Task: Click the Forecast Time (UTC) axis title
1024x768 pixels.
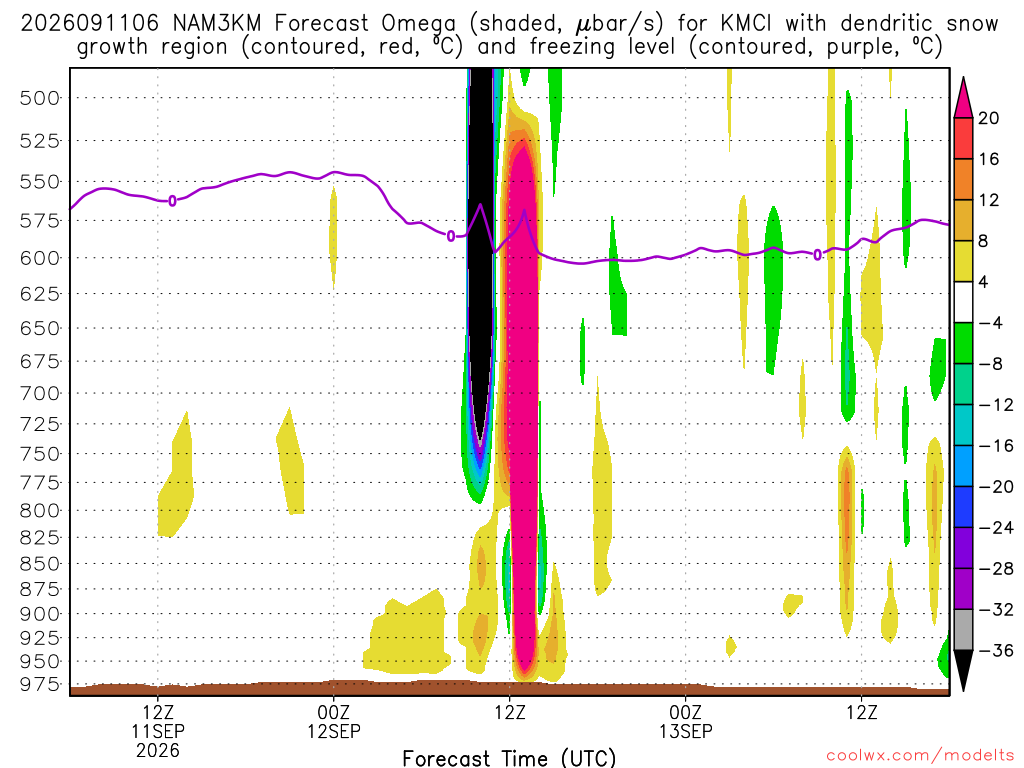Action: (509, 758)
